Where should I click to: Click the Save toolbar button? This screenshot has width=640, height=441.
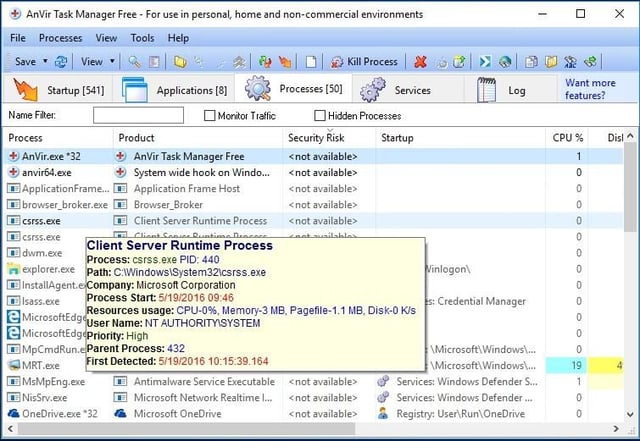pos(25,62)
